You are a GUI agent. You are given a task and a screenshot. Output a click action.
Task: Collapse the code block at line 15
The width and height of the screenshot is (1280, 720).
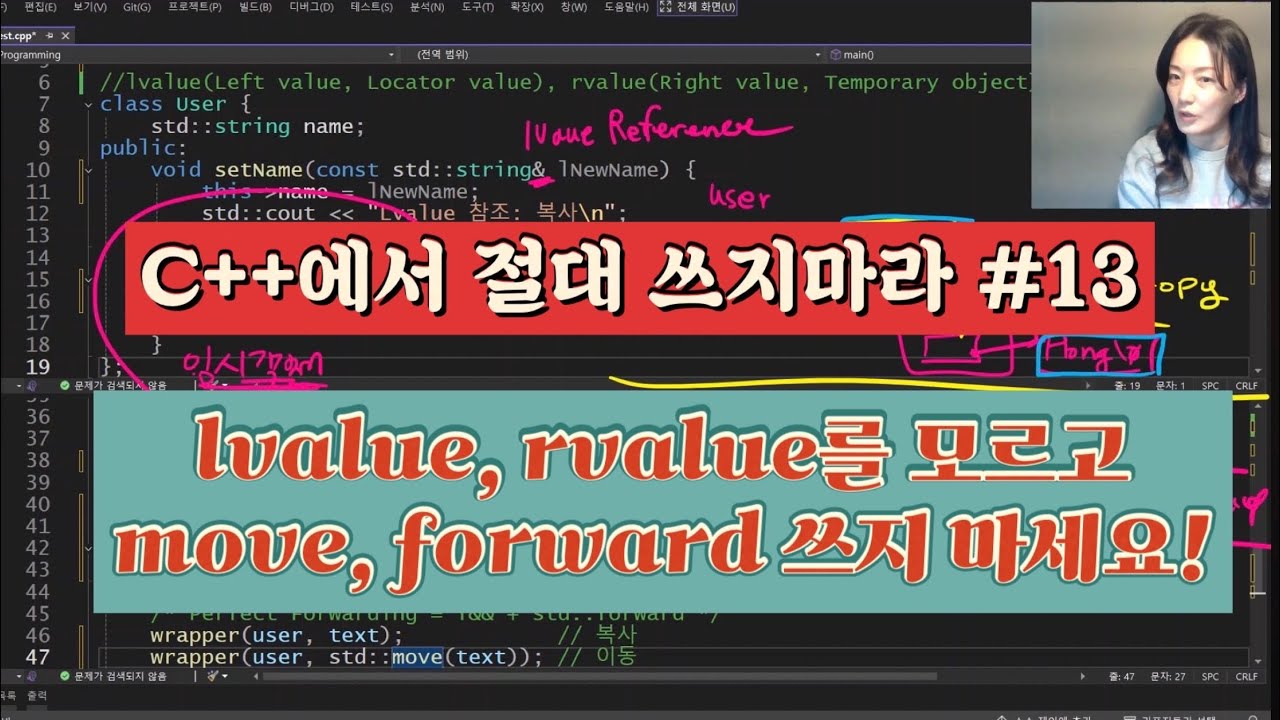pos(89,279)
